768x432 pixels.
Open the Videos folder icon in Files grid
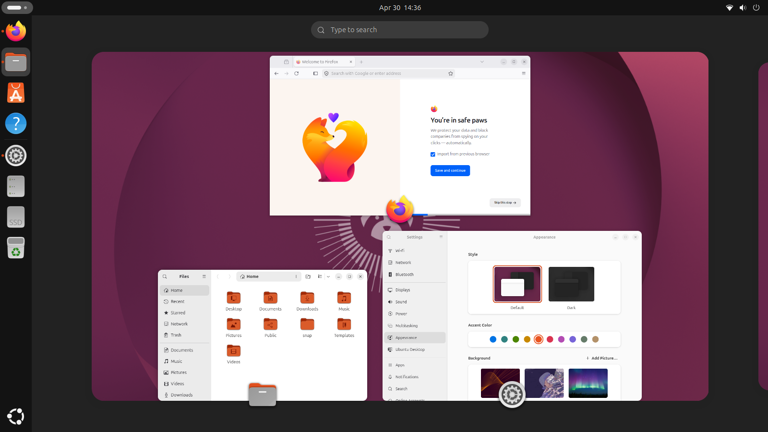(x=234, y=354)
